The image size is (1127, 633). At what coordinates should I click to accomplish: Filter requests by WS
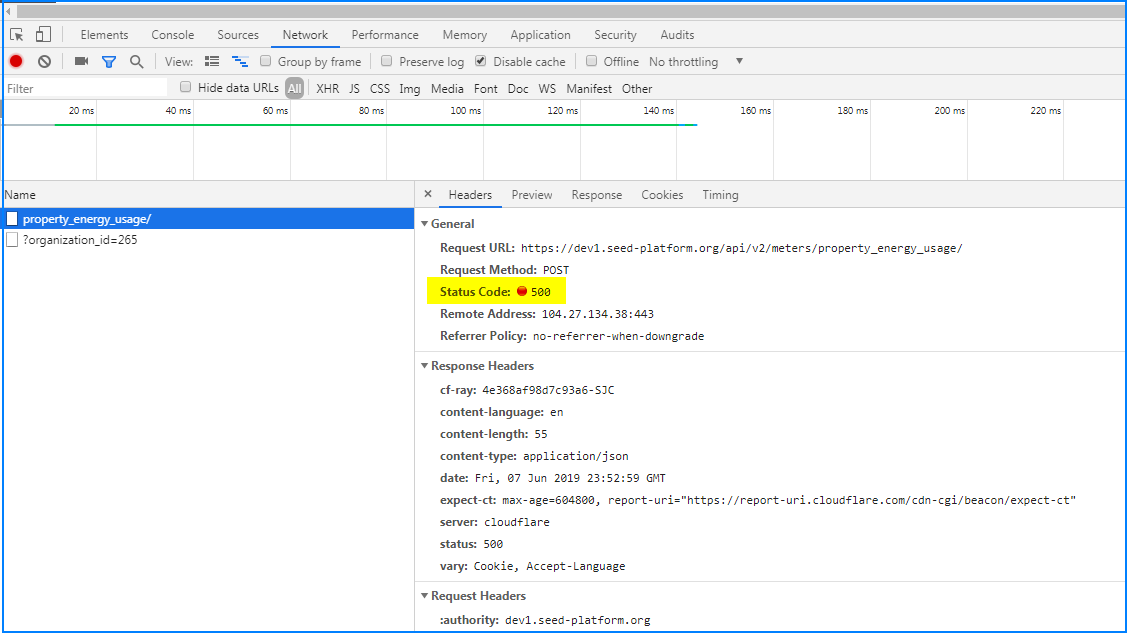point(547,88)
